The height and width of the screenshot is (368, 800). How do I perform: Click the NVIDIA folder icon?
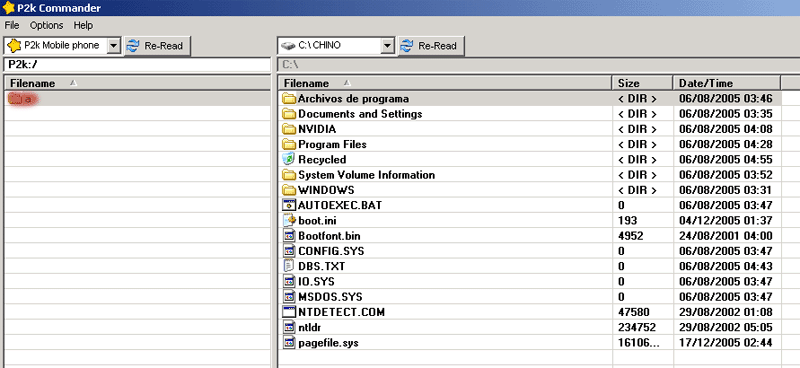pyautogui.click(x=289, y=129)
